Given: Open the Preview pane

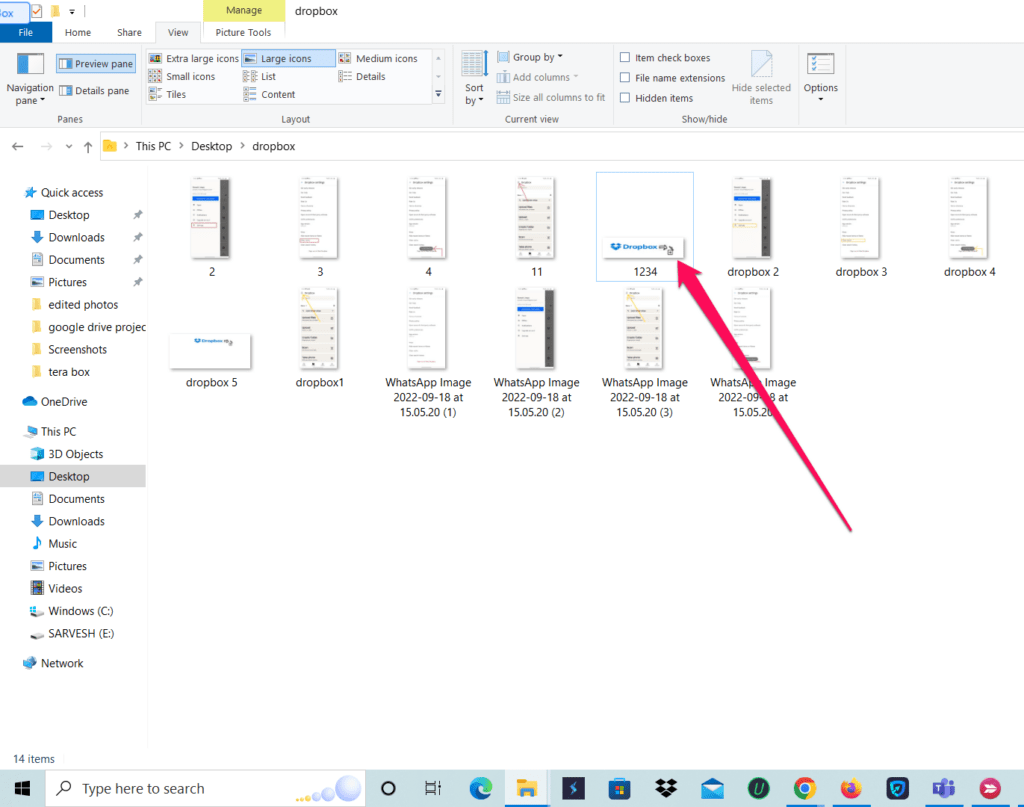Looking at the screenshot, I should [x=95, y=63].
